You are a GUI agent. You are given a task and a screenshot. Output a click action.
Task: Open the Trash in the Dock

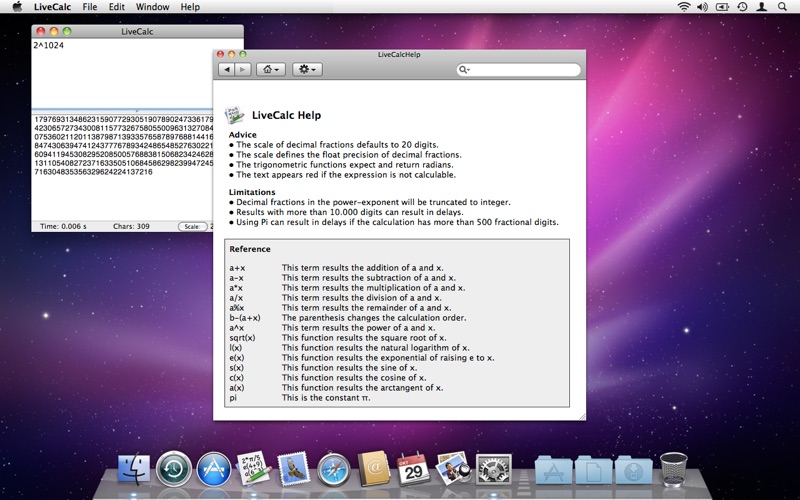(673, 468)
